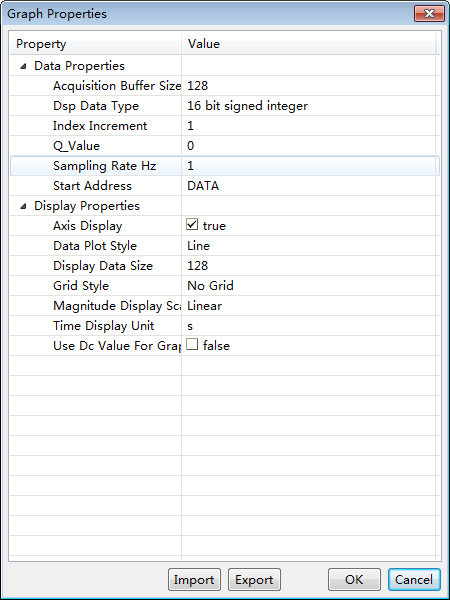Edit the Start Address value DATA

pos(308,186)
